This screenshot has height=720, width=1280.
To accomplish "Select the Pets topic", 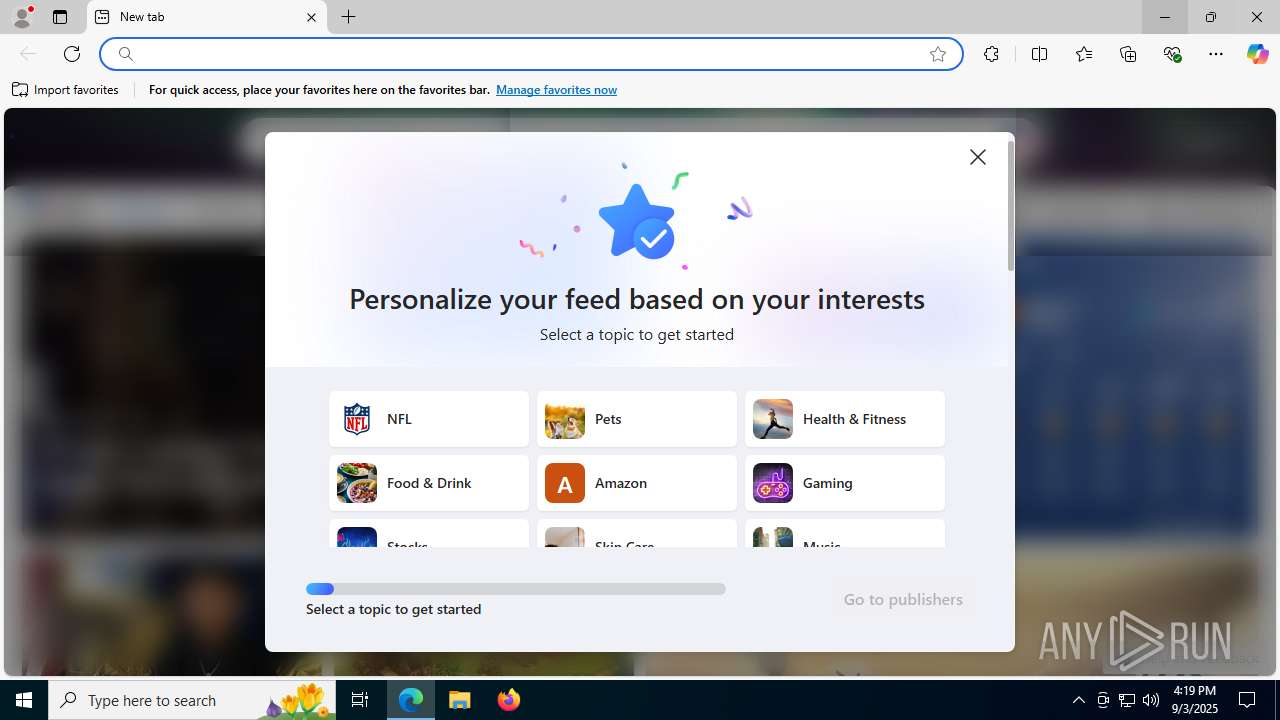I will tap(637, 419).
